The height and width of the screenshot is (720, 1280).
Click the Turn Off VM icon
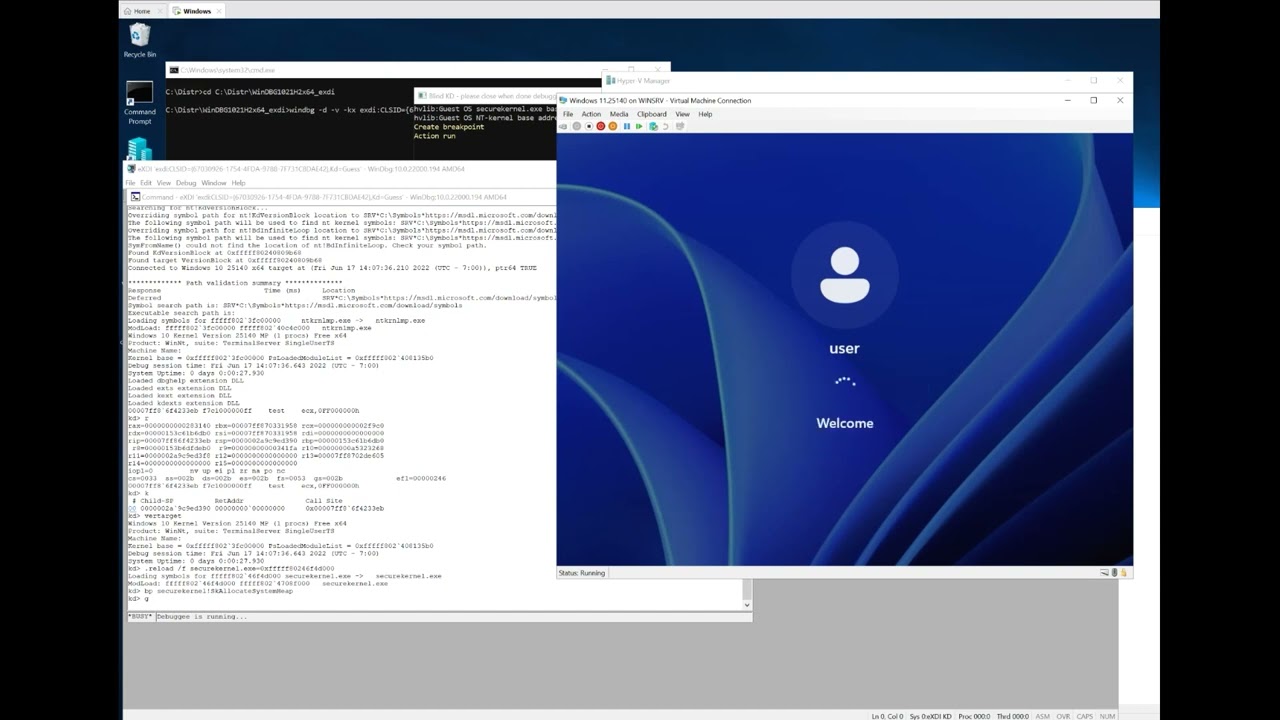pos(589,126)
